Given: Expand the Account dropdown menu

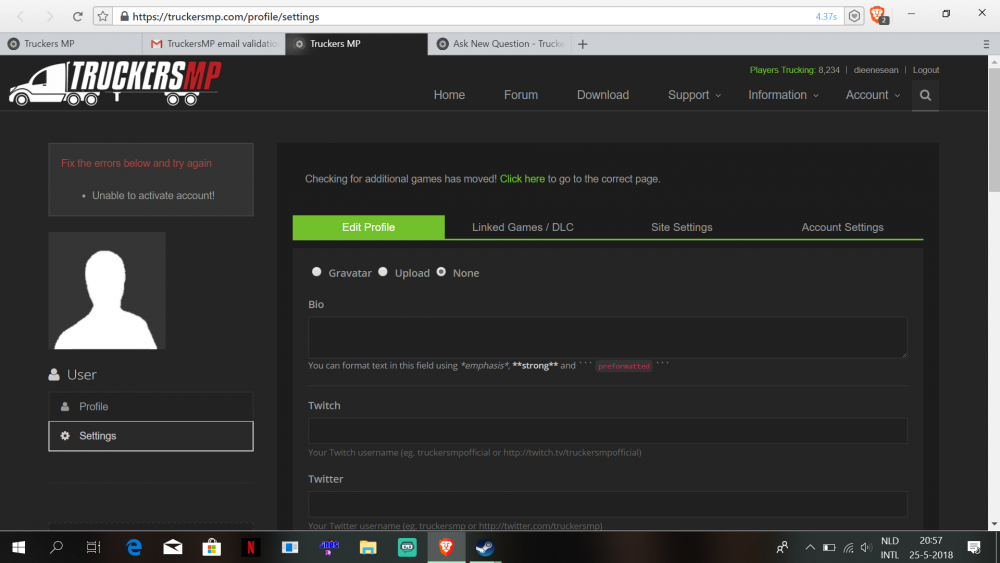Looking at the screenshot, I should (x=872, y=95).
